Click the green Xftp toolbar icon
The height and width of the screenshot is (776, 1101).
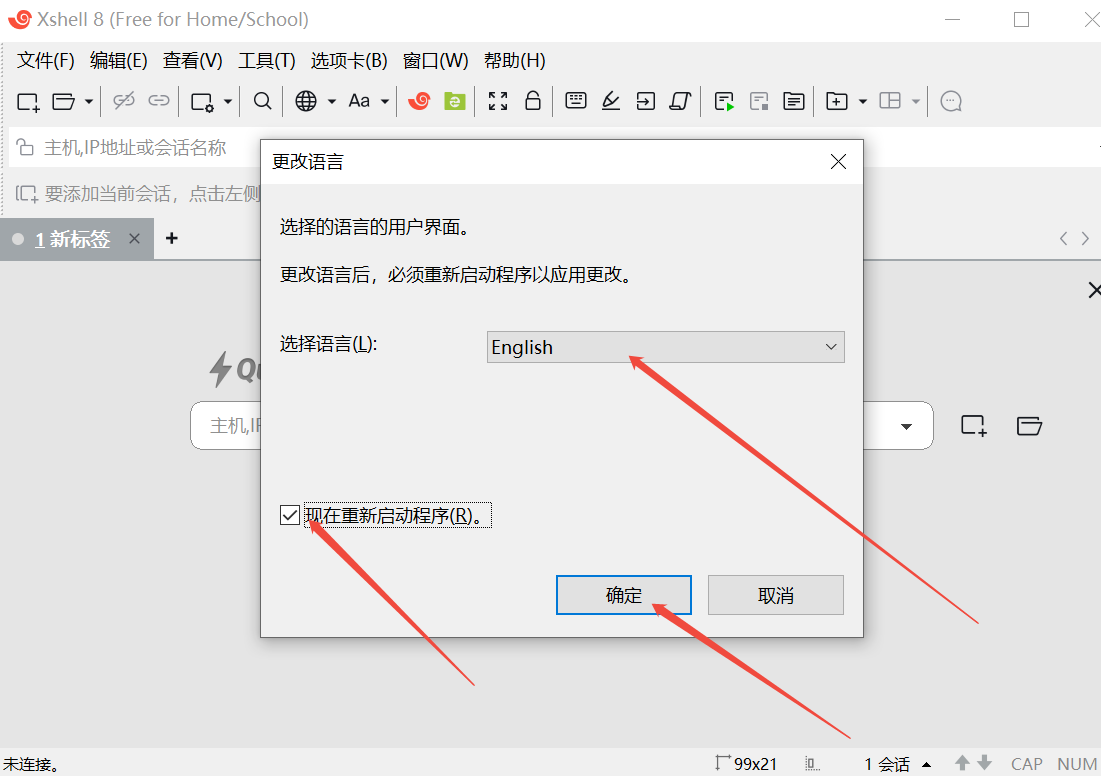pyautogui.click(x=455, y=101)
